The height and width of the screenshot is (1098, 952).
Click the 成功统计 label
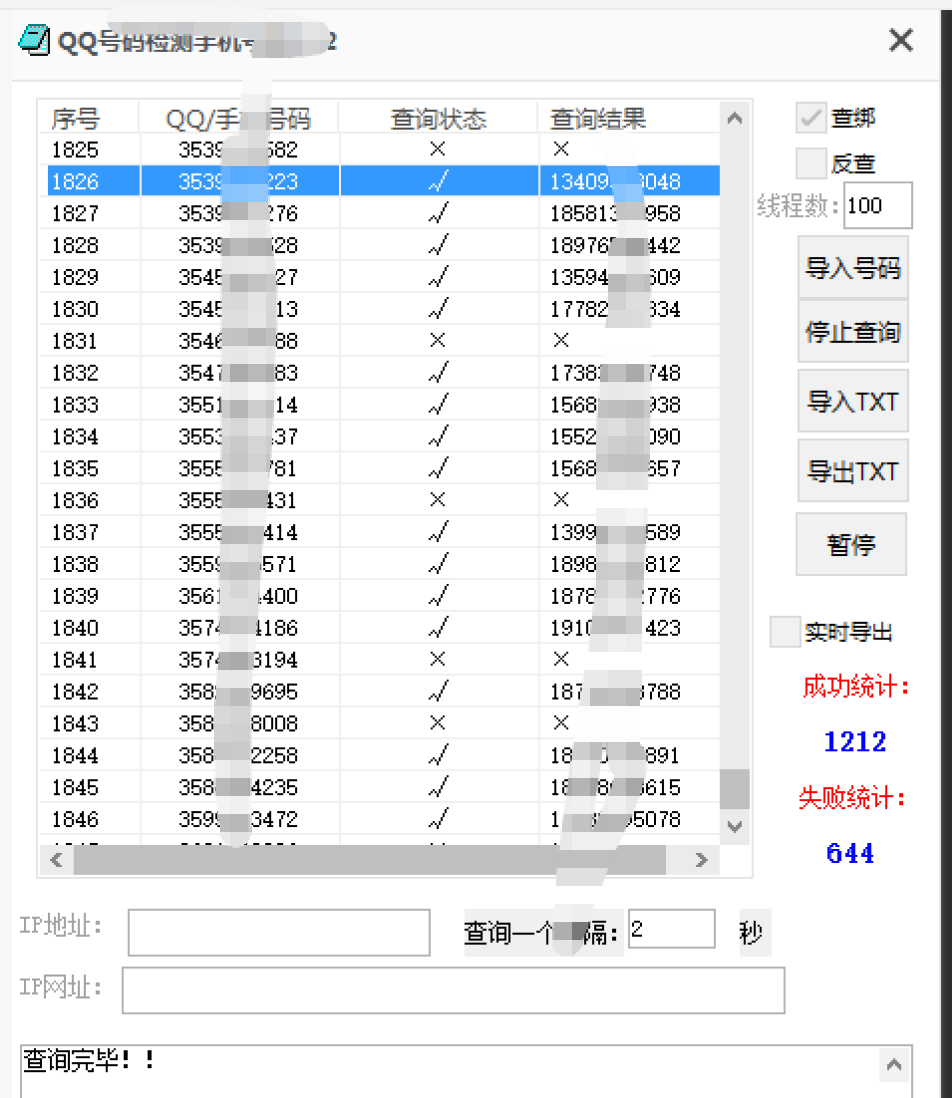coord(855,686)
